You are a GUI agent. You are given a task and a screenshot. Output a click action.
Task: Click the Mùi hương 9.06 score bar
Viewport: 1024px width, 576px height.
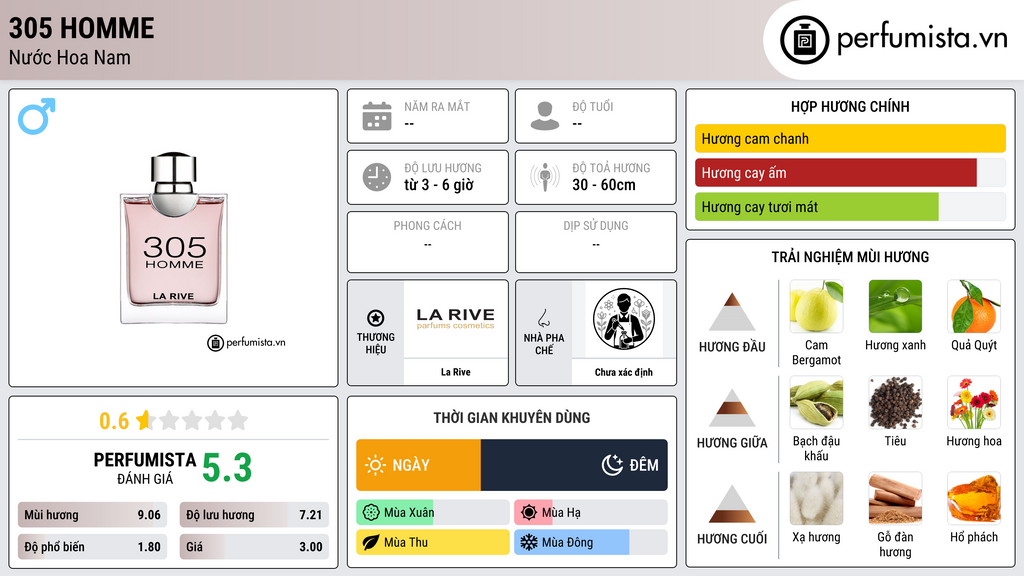tap(92, 515)
